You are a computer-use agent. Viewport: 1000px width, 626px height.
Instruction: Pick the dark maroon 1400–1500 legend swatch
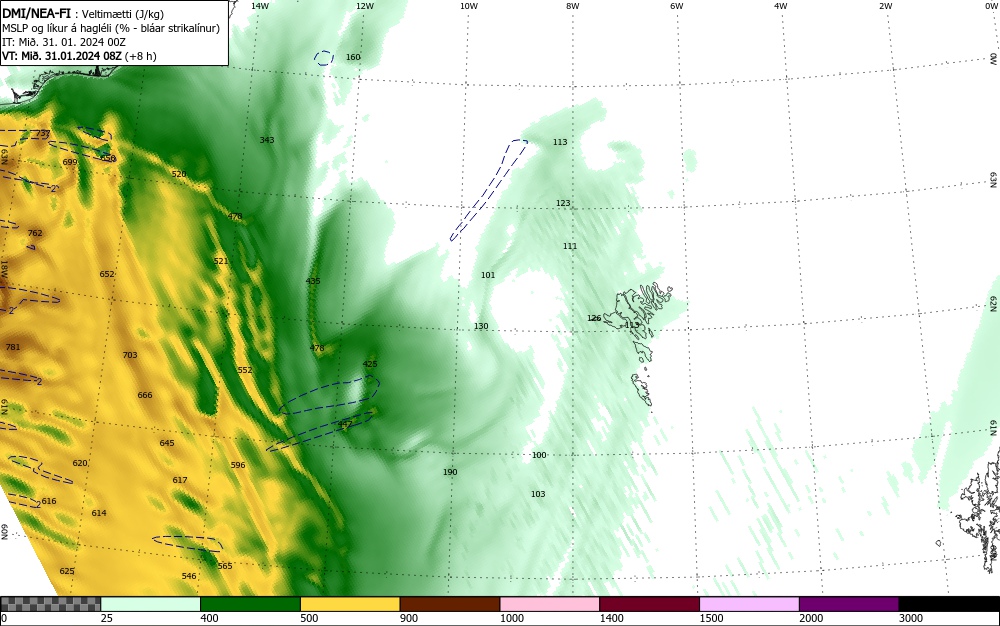(649, 604)
